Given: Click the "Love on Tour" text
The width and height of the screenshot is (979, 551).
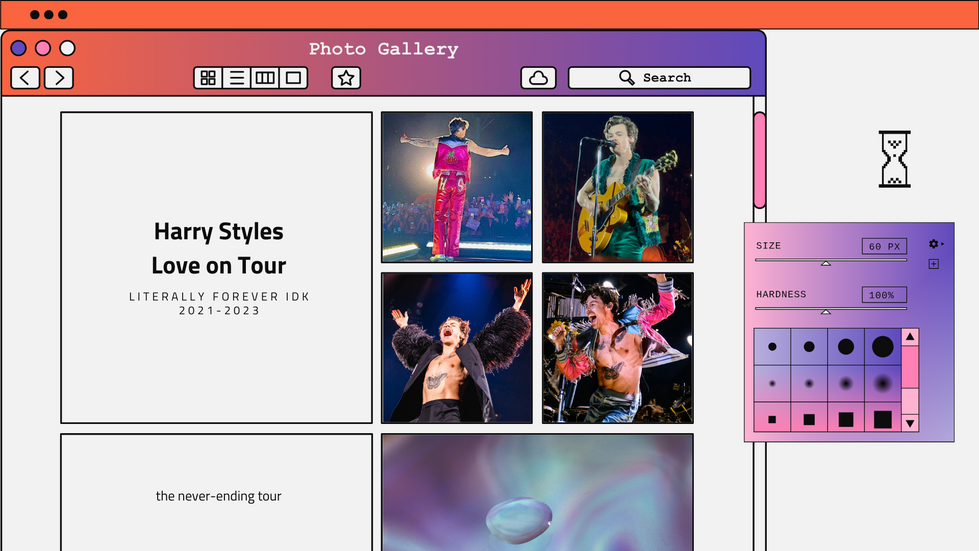Looking at the screenshot, I should tap(219, 266).
